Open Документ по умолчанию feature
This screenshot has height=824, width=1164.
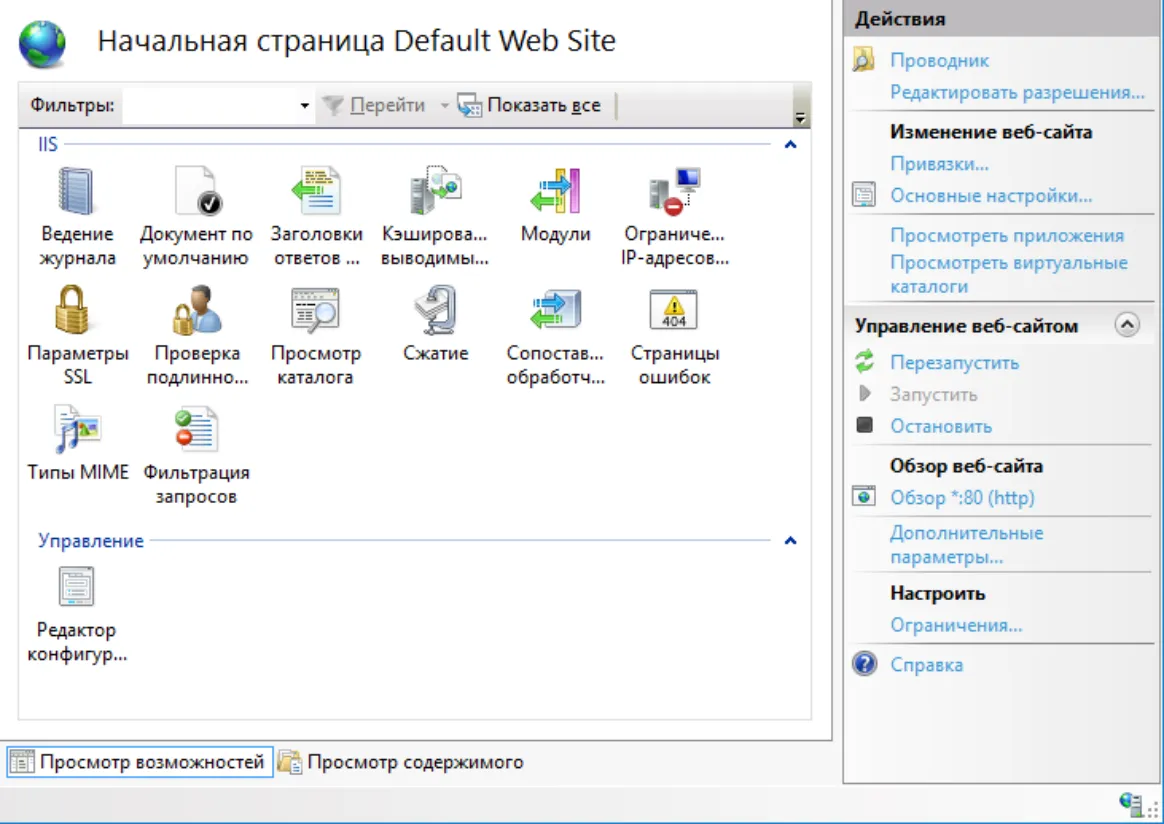click(196, 216)
